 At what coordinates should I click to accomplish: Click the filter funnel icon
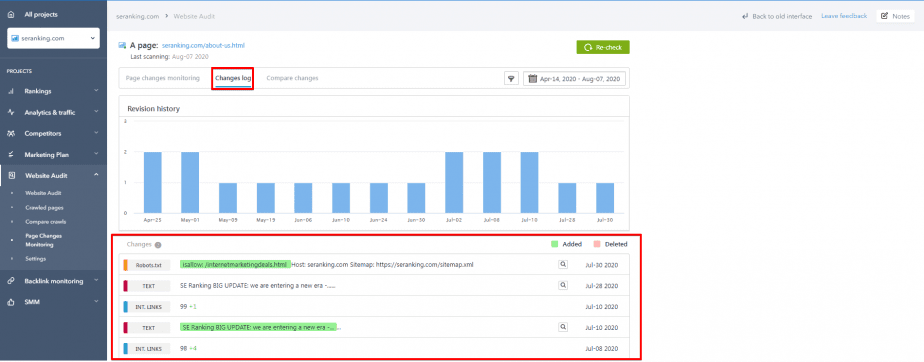pos(511,78)
